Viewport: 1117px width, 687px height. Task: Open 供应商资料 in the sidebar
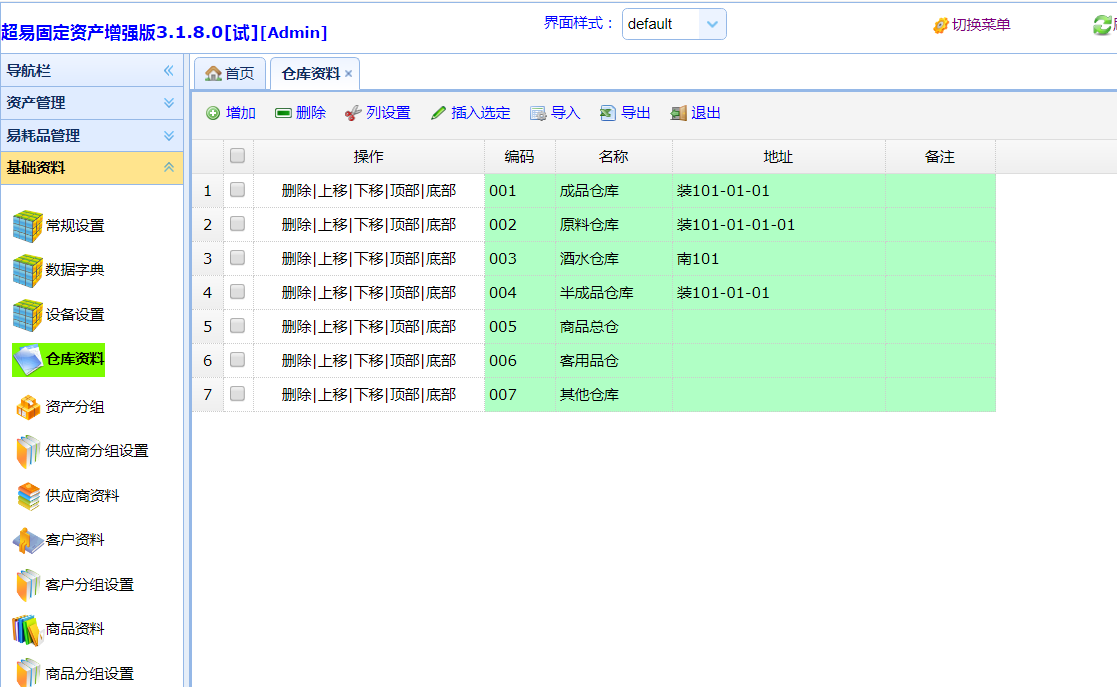coord(28,496)
